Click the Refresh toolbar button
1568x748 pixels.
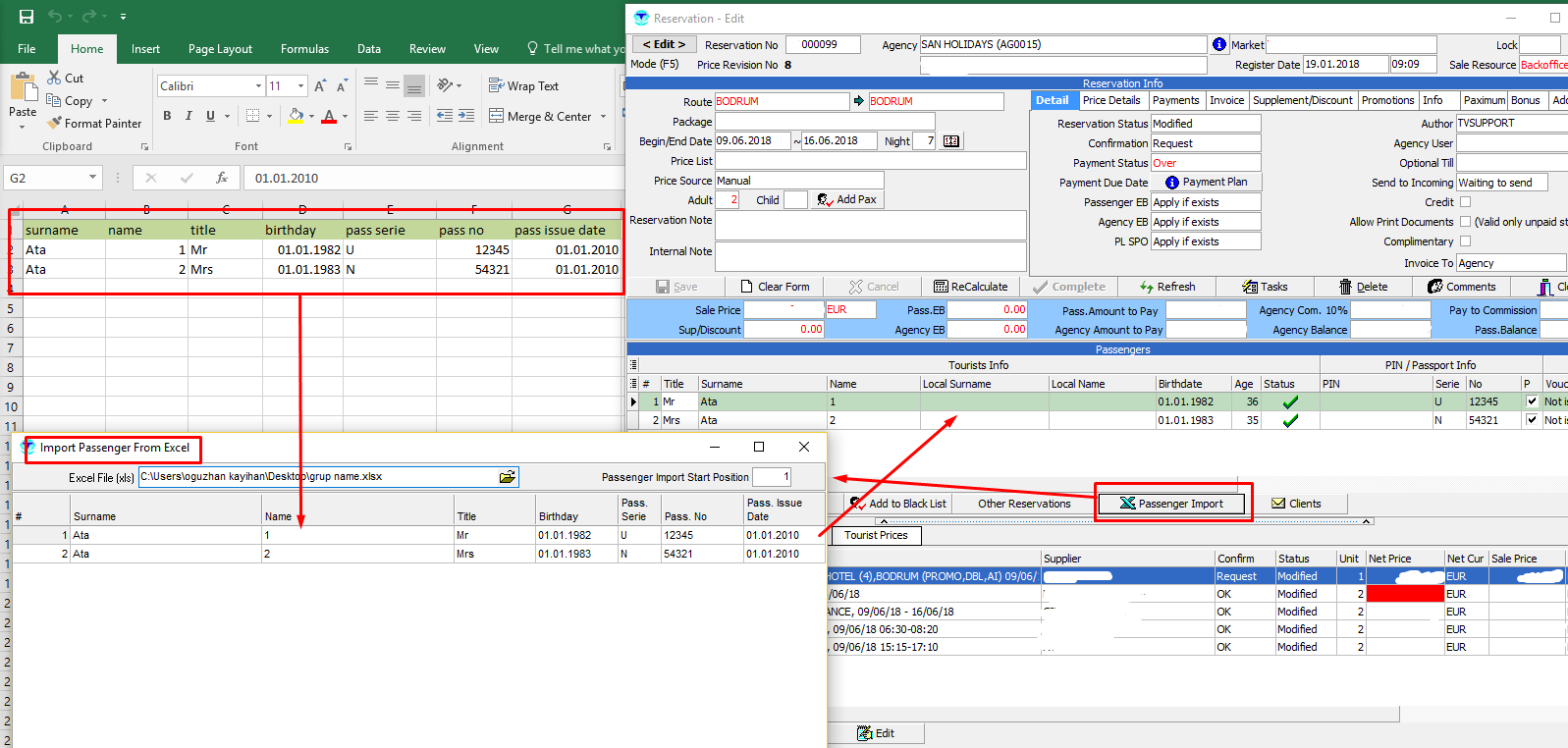1166,287
